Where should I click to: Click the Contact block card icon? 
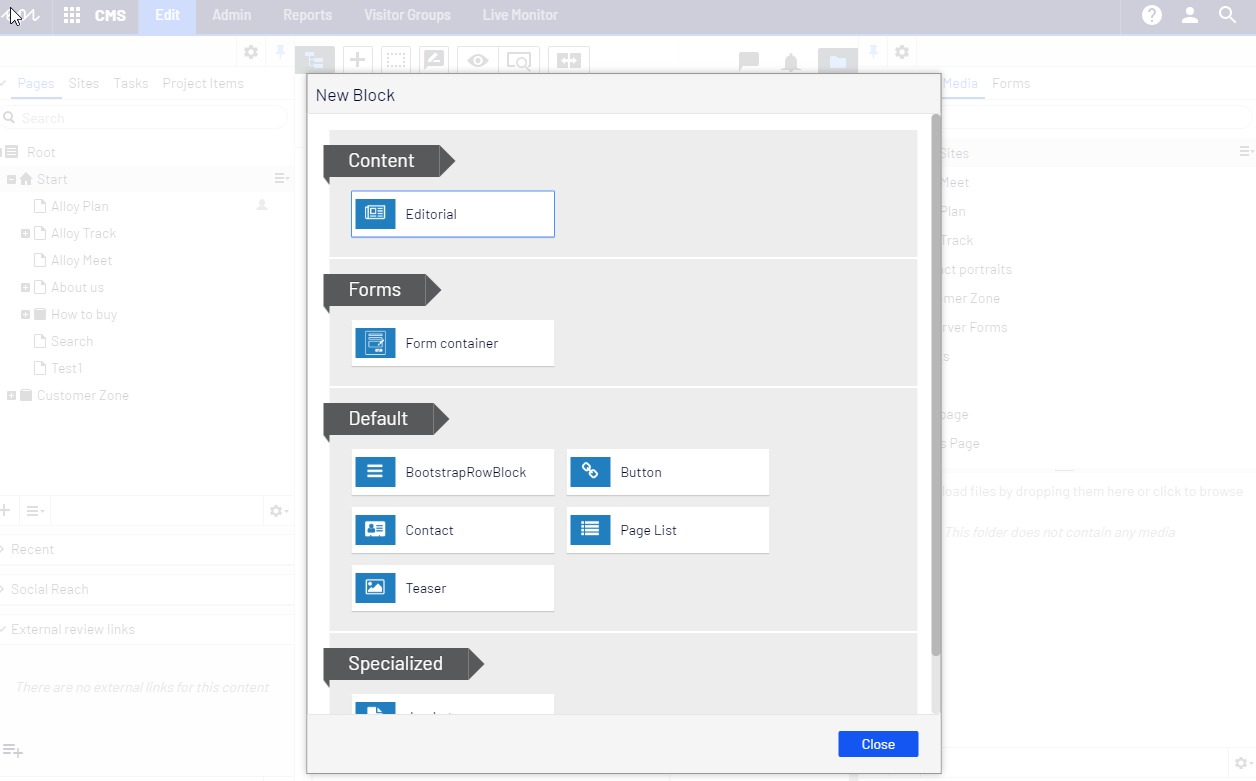pyautogui.click(x=375, y=530)
